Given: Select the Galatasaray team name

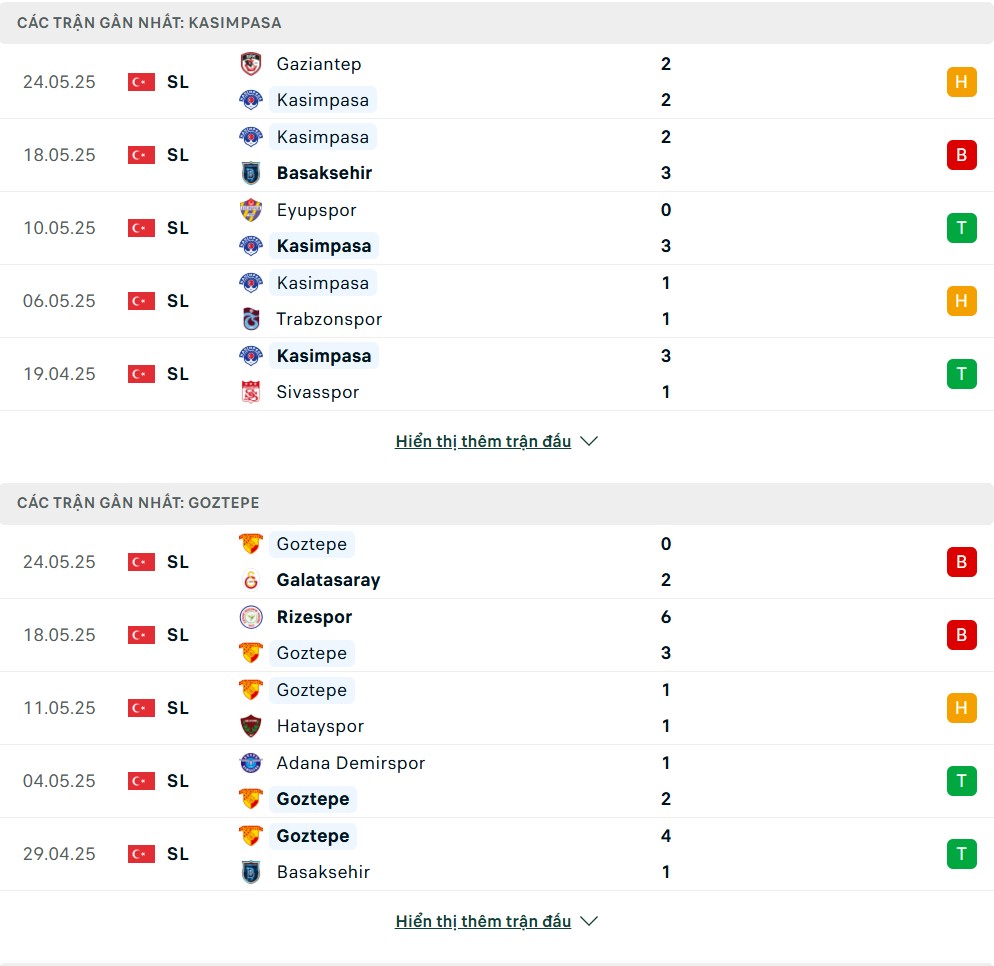Looking at the screenshot, I should [x=328, y=580].
